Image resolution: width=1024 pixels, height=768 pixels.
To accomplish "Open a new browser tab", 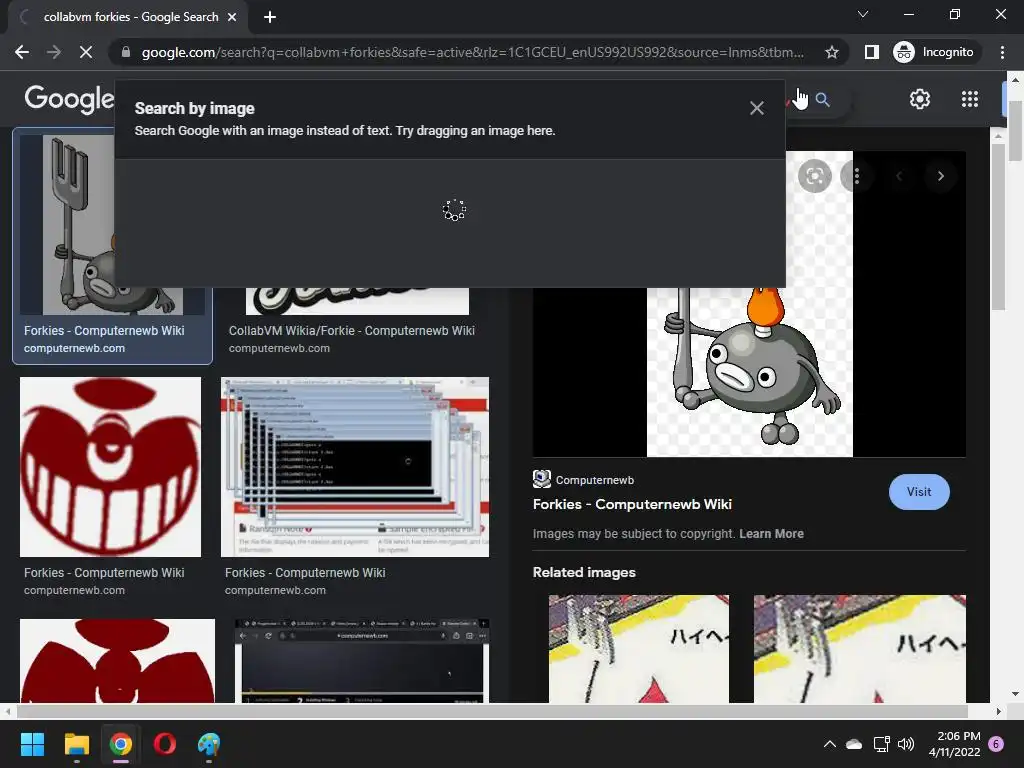I will 270,17.
